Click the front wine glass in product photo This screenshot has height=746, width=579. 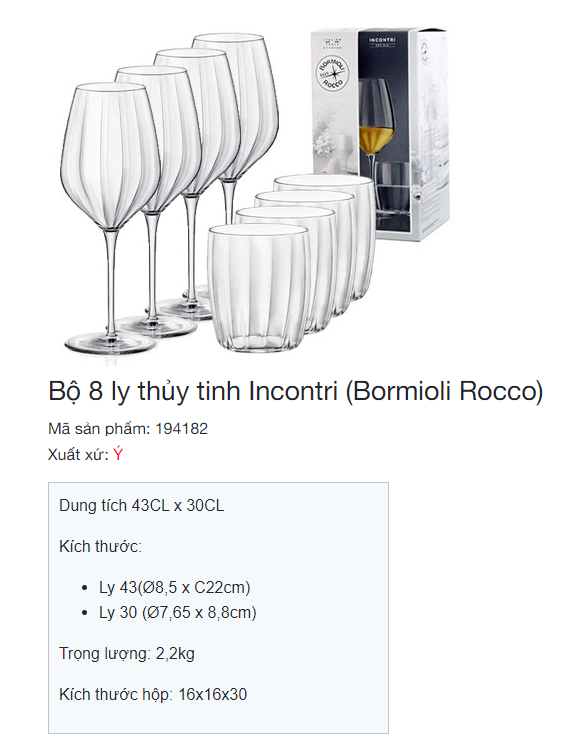click(x=108, y=218)
